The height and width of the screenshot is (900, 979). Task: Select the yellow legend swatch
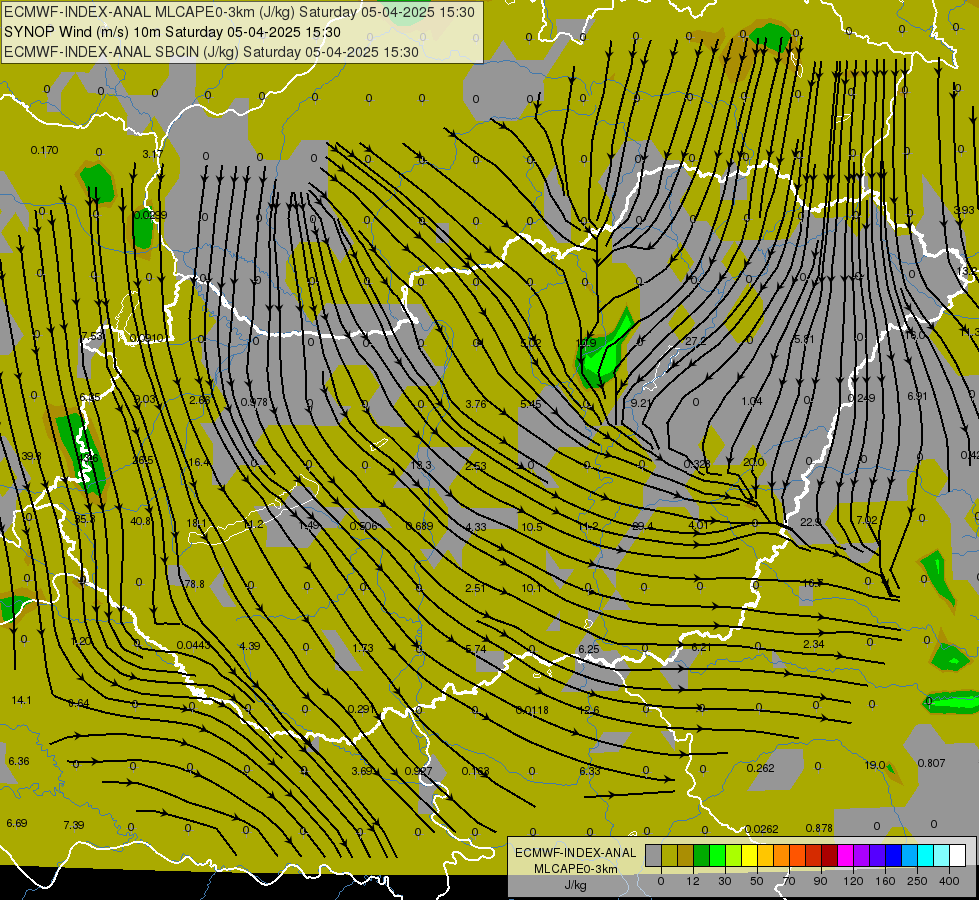[x=749, y=856]
